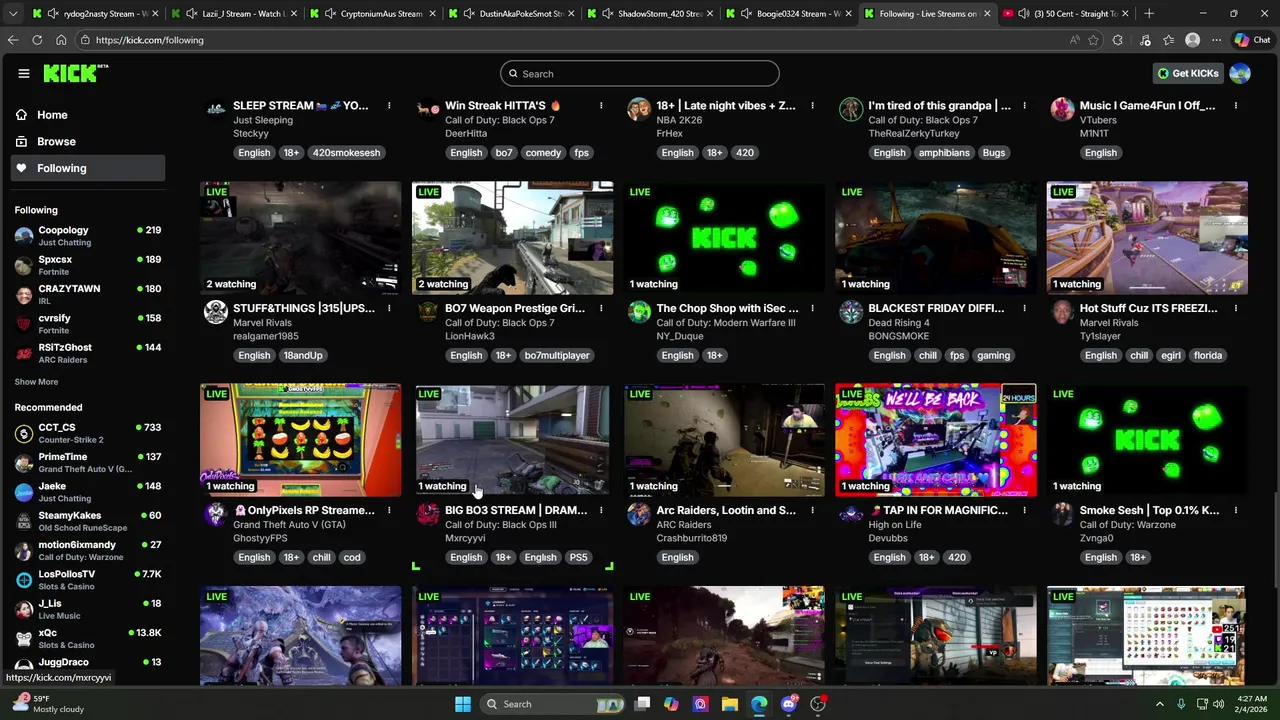
Task: Open options for BIG BO3 STREAM card
Action: 601,511
